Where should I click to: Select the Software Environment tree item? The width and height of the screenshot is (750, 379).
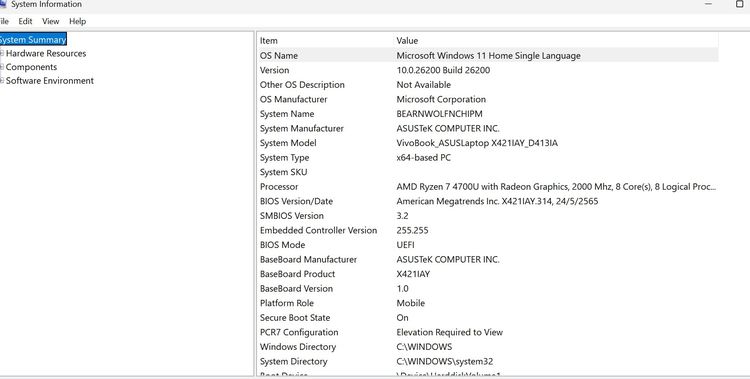[50, 80]
